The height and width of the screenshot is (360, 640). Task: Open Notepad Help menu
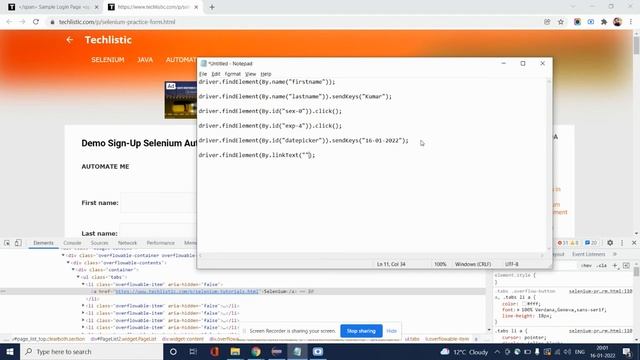[x=266, y=74]
